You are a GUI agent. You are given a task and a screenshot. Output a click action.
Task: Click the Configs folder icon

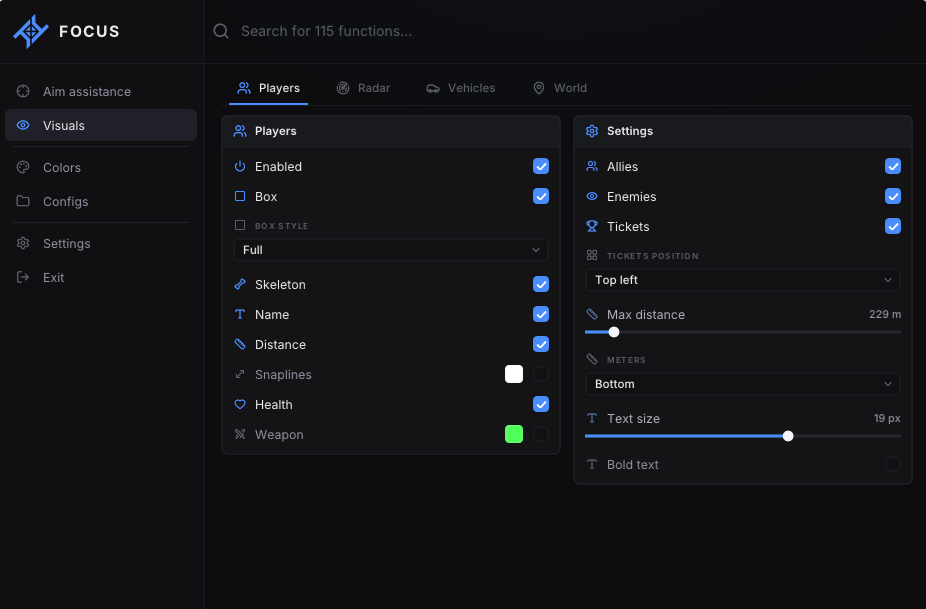click(x=23, y=201)
